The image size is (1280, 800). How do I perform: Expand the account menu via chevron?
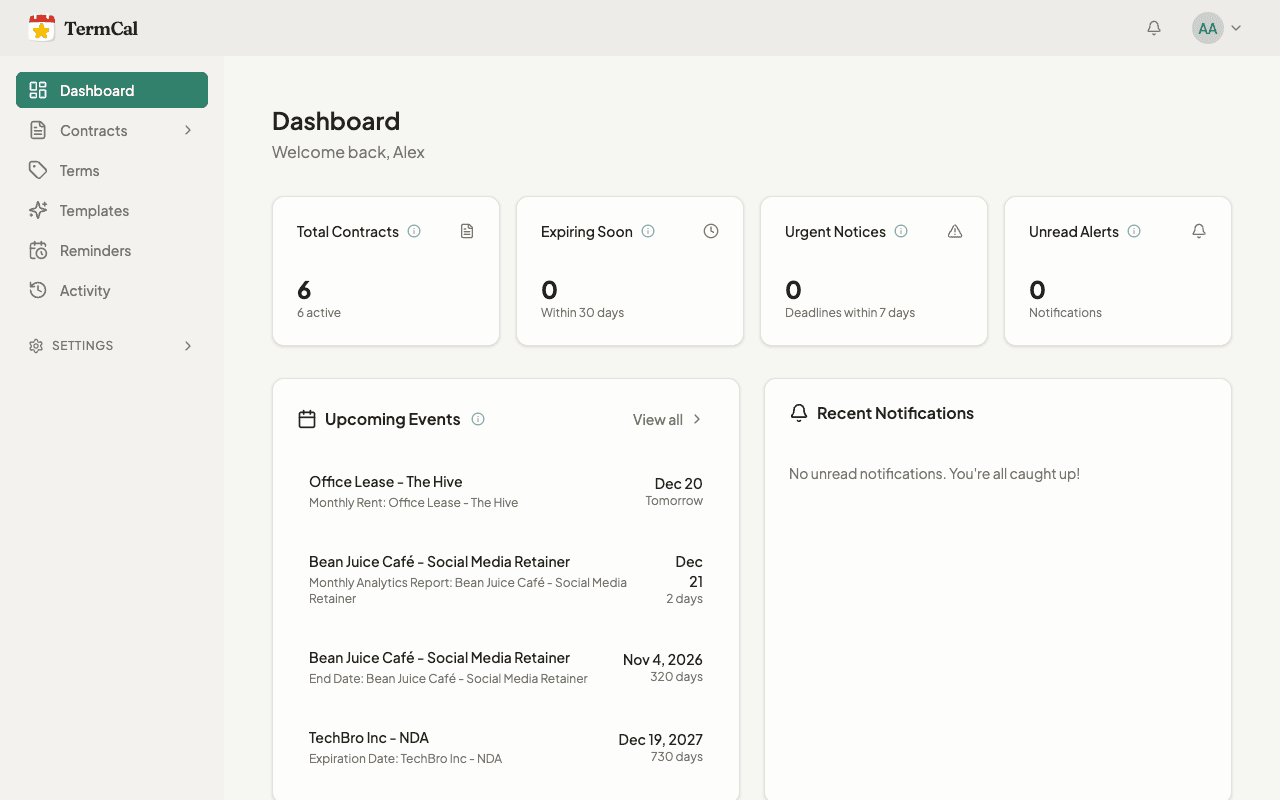pyautogui.click(x=1237, y=28)
